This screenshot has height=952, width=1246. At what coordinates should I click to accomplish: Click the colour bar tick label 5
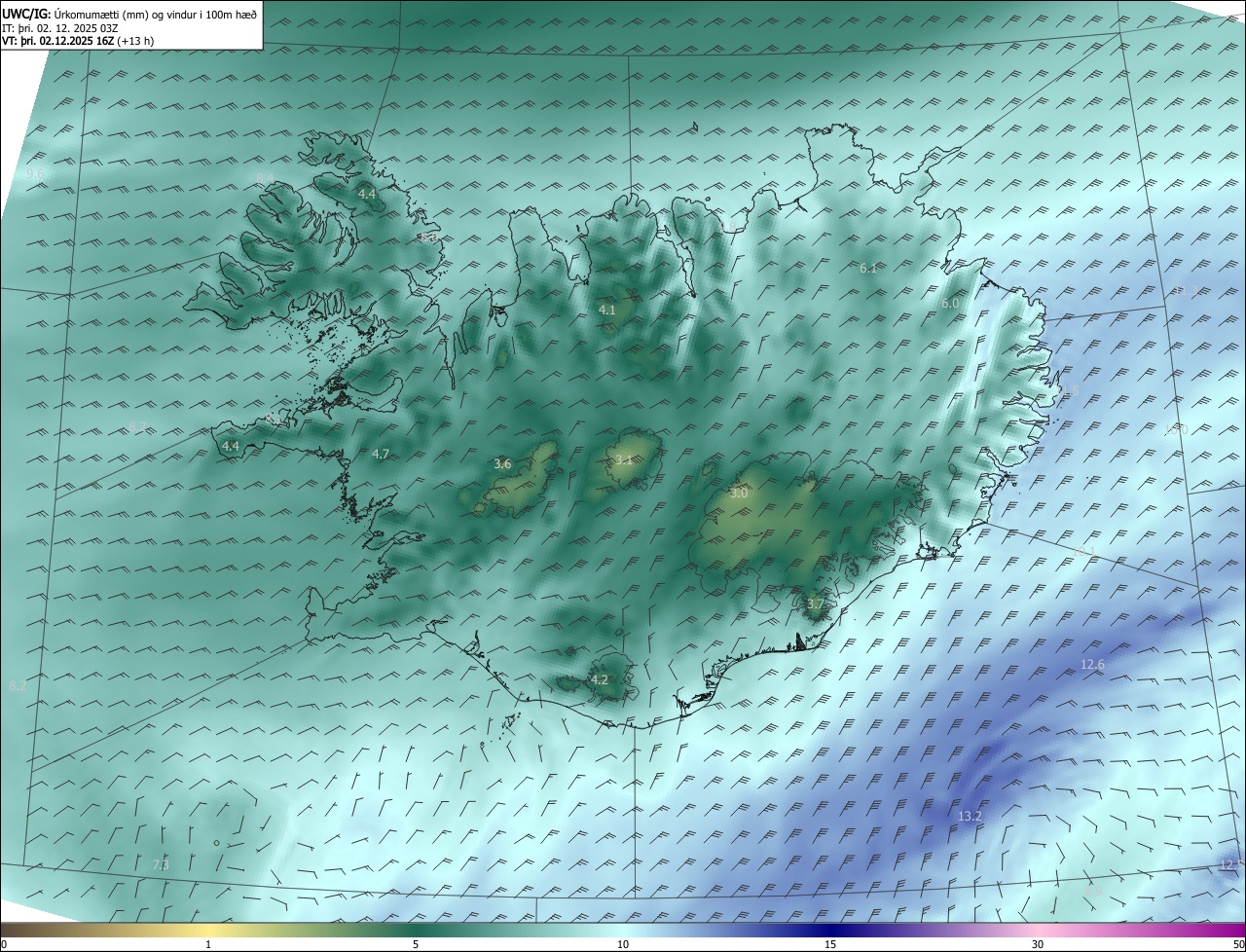pos(416,944)
